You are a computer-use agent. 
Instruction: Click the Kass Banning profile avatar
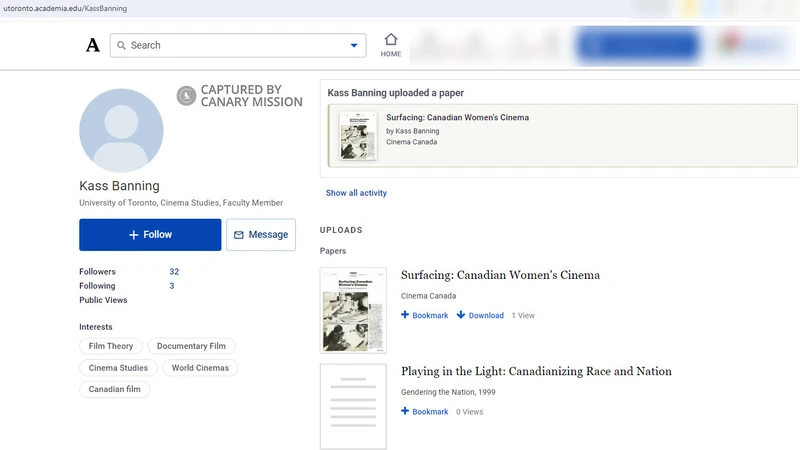[121, 130]
